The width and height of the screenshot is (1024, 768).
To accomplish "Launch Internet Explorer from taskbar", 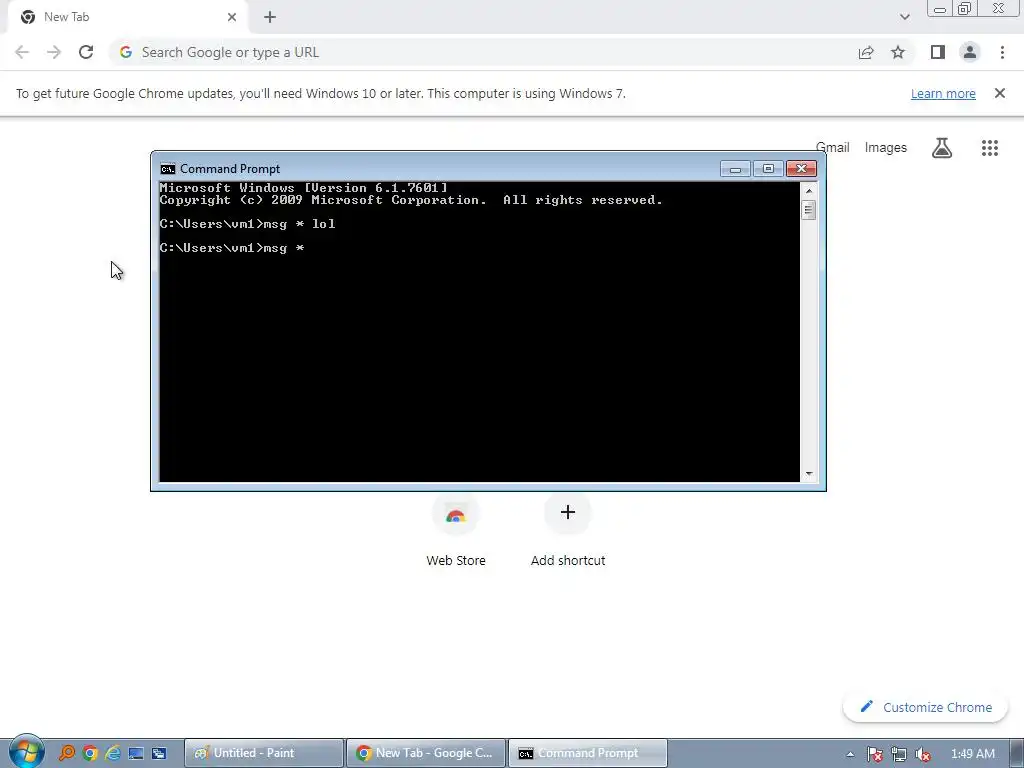I will 113,753.
